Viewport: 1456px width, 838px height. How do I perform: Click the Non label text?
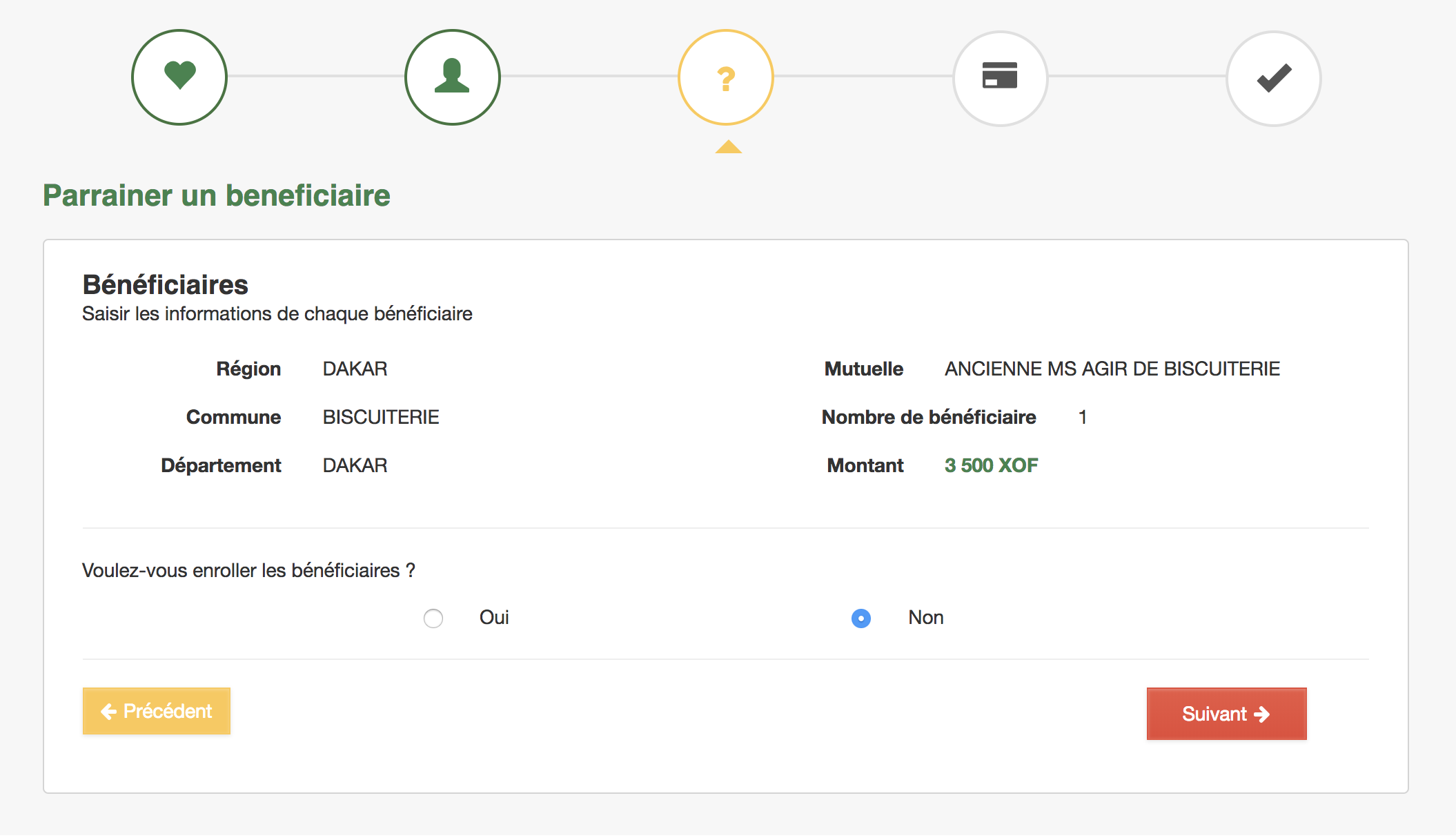pos(925,617)
